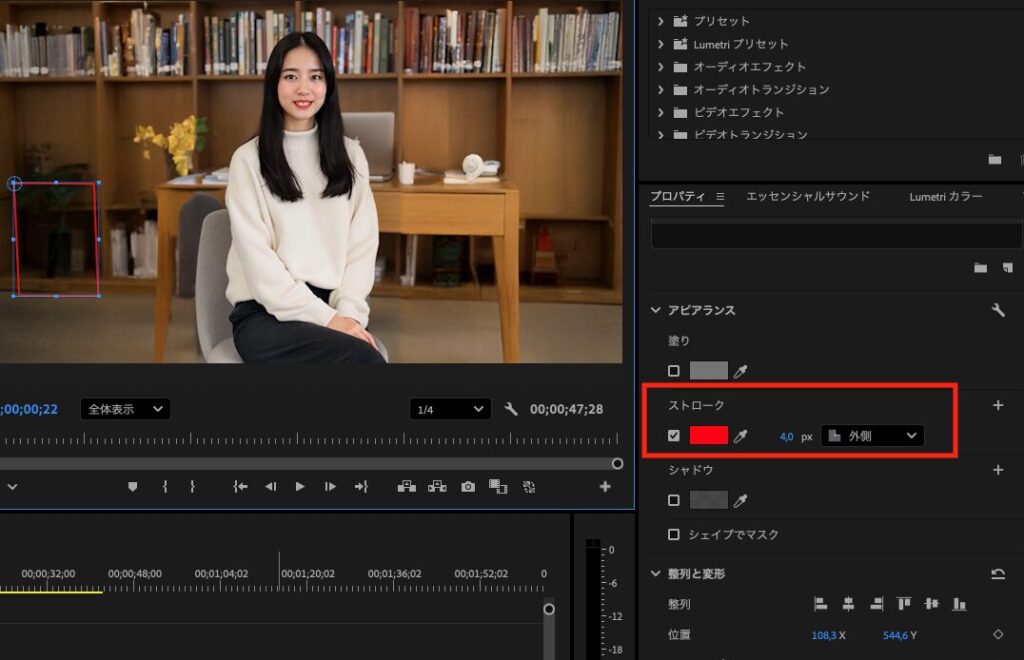Switch to the Lumetri カラー tab
The height and width of the screenshot is (660, 1024).
945,197
